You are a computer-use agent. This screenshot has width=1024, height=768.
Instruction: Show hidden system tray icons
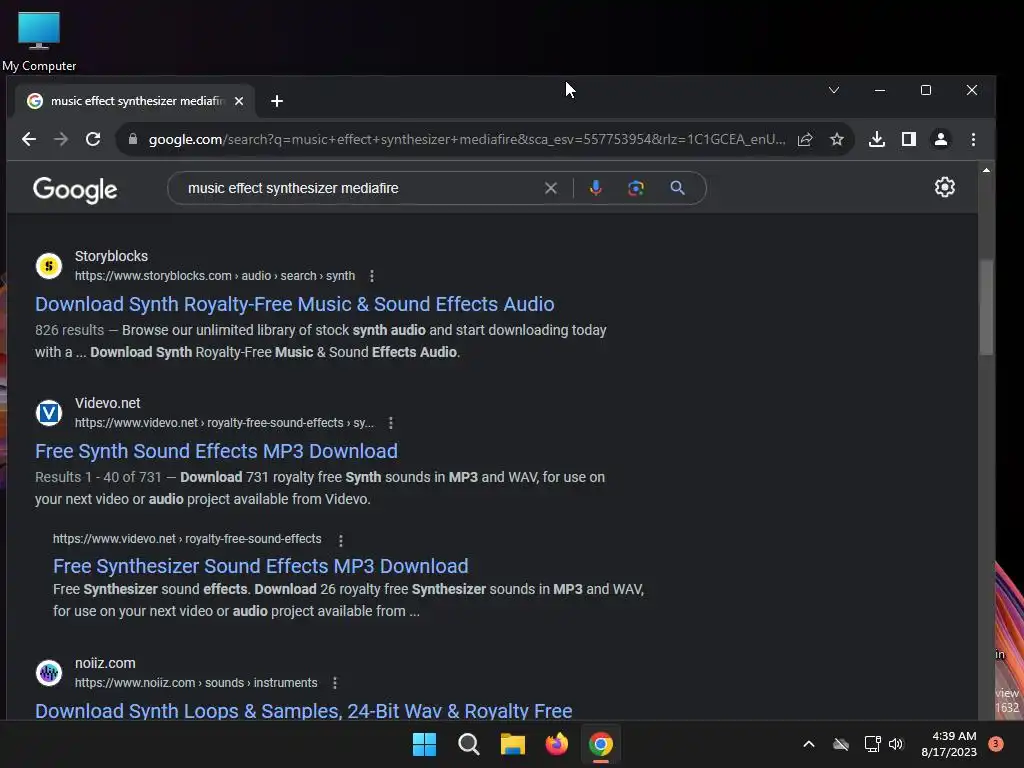[x=808, y=744]
